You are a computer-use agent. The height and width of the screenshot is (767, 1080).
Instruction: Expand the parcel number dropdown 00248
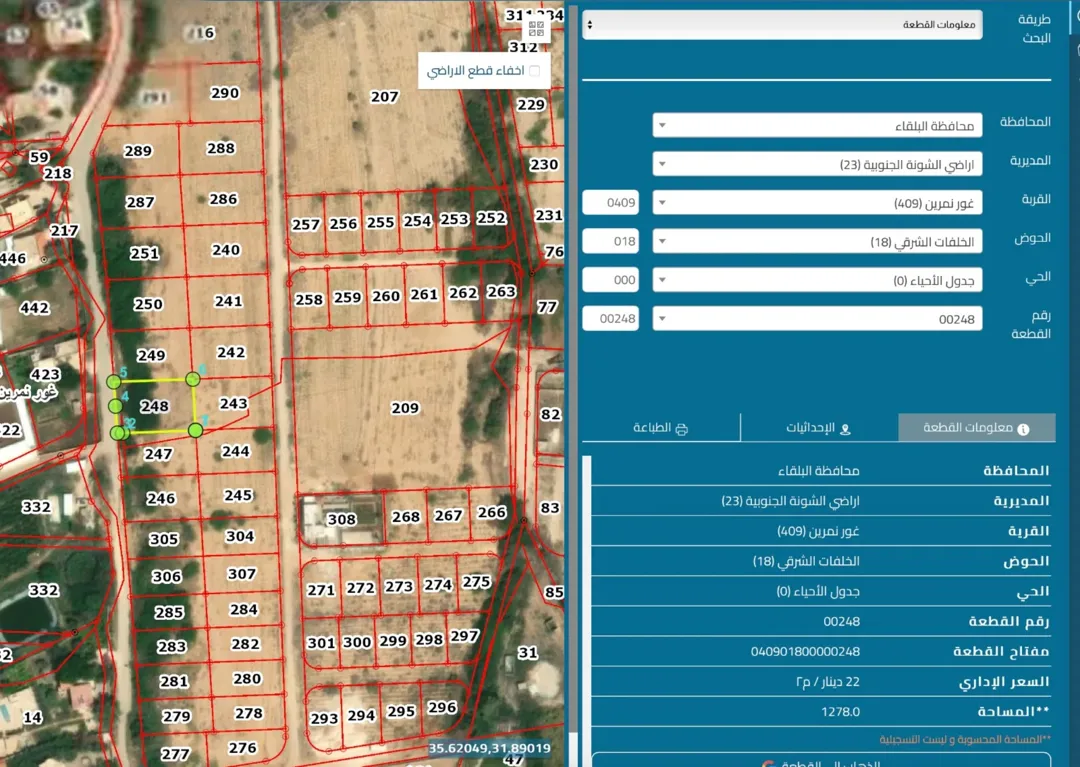817,319
